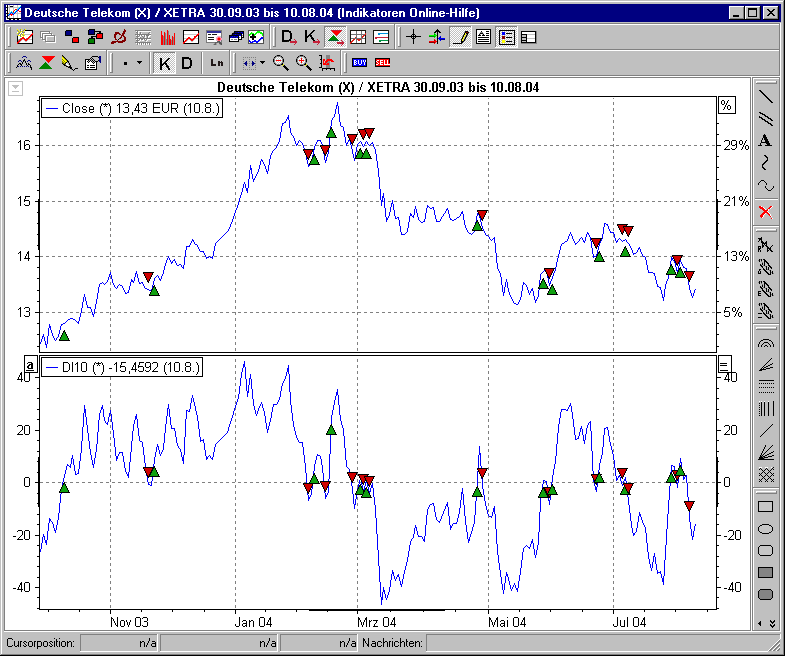Click the red X delete drawing icon
The image size is (785, 656).
[x=765, y=211]
